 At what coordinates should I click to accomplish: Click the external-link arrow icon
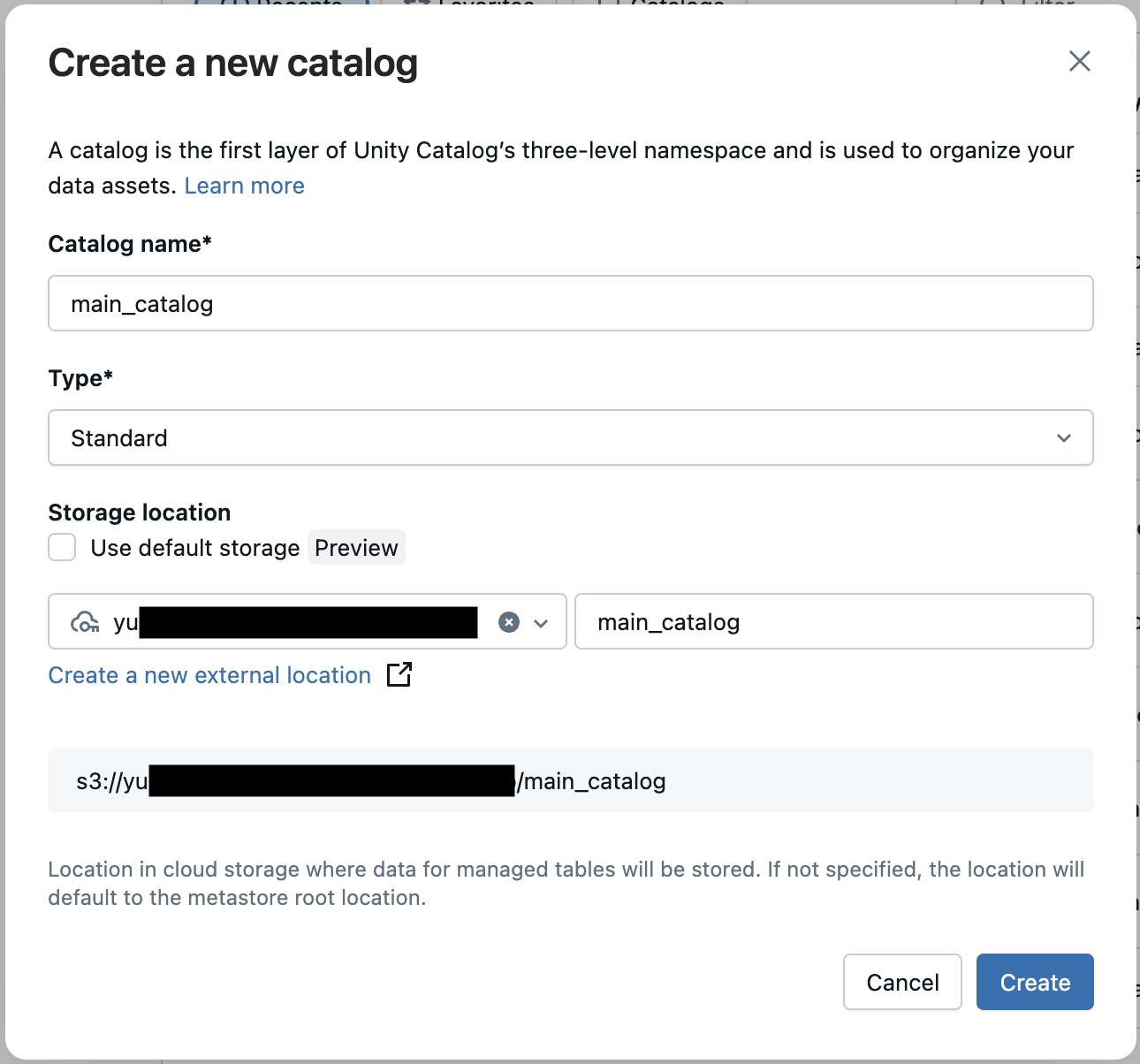(399, 674)
